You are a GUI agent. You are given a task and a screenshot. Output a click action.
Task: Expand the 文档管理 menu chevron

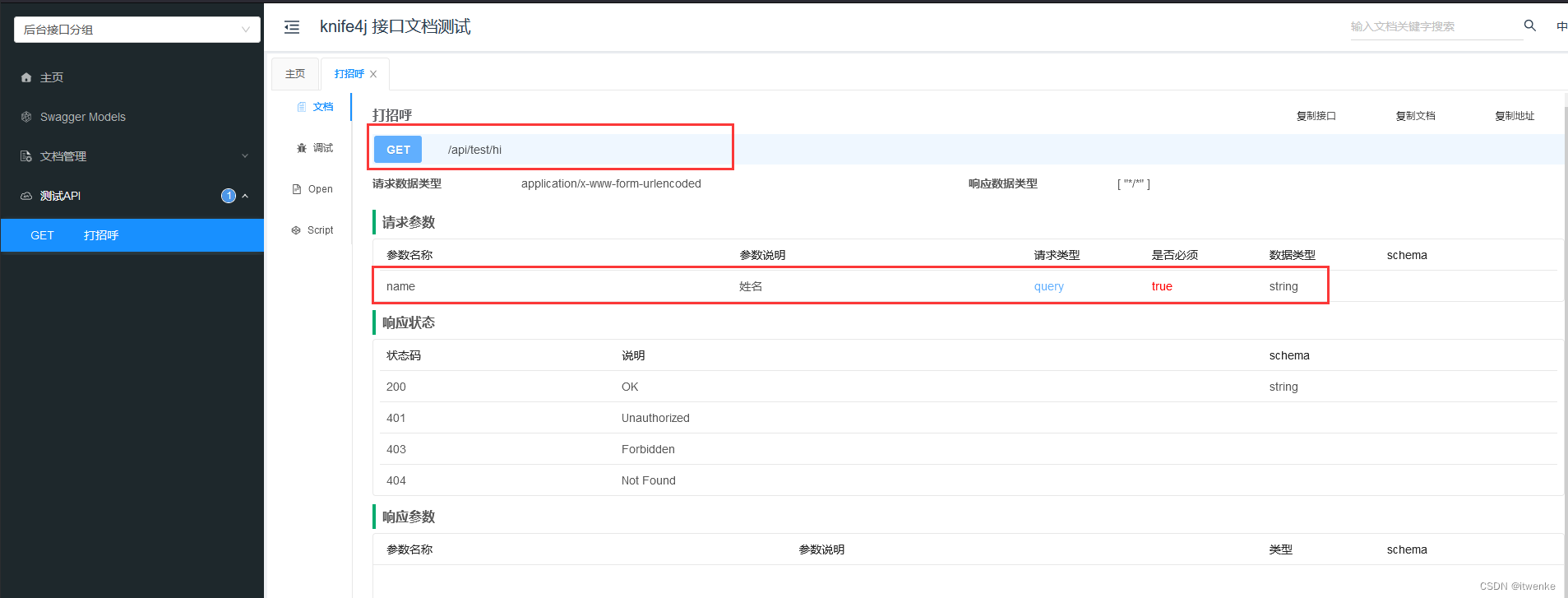click(x=245, y=156)
